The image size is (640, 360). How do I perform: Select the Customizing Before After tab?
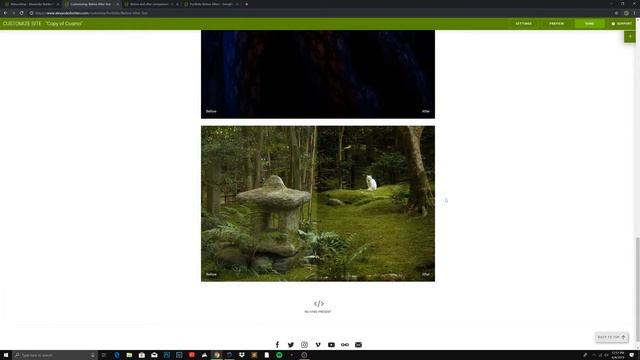90,4
